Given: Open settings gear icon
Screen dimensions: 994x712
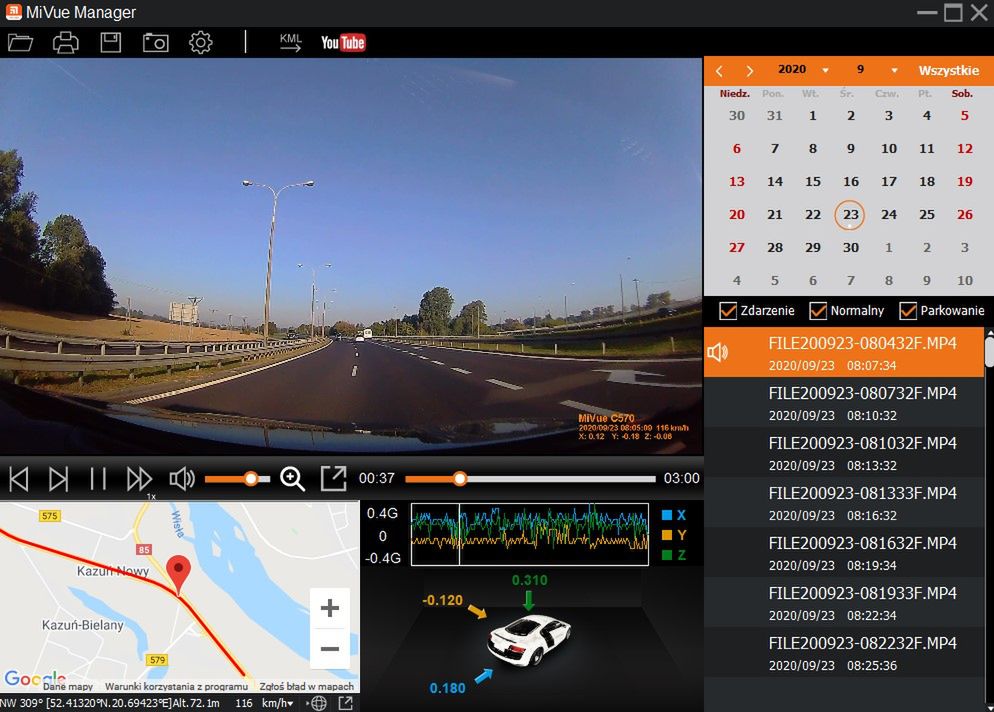Looking at the screenshot, I should click(201, 42).
